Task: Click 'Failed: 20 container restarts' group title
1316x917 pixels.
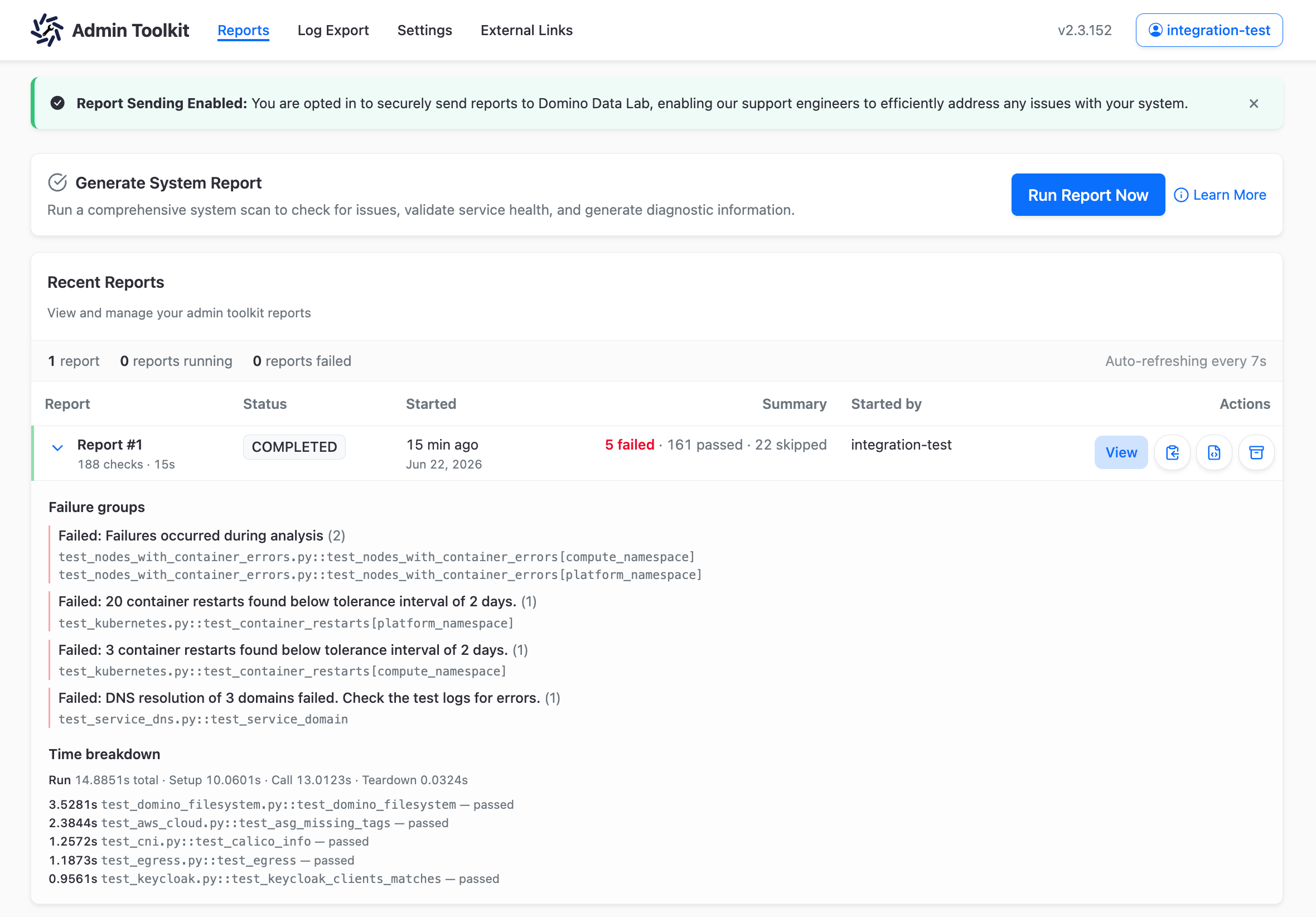Action: (x=297, y=601)
